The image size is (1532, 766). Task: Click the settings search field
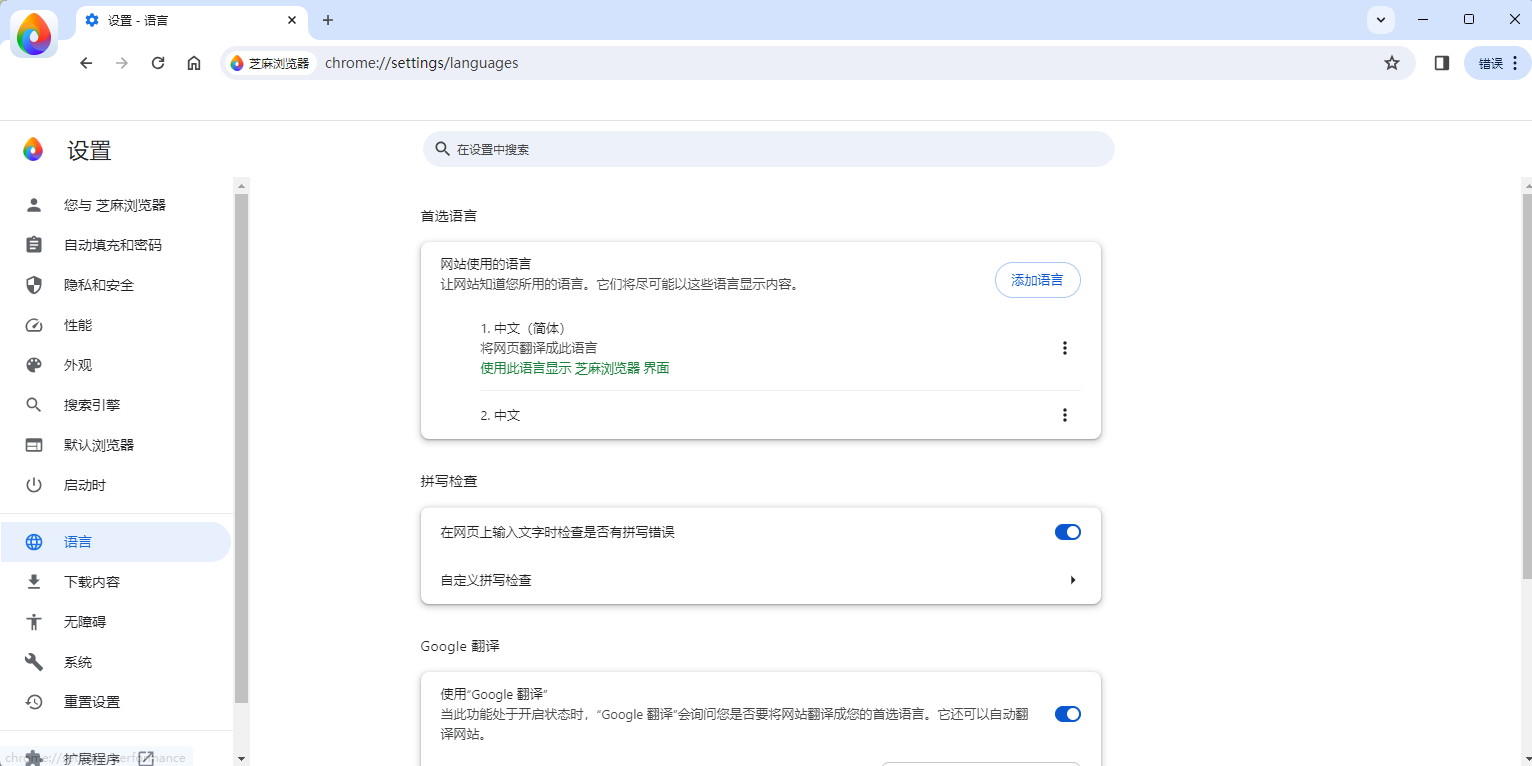(768, 148)
